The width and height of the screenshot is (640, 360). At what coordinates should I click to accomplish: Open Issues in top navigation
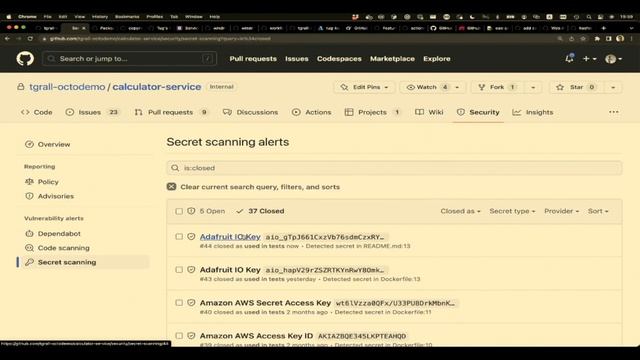click(x=297, y=59)
